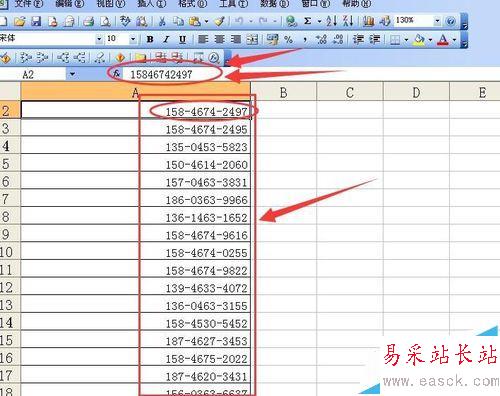
Task: Select column C header
Action: click(x=350, y=92)
